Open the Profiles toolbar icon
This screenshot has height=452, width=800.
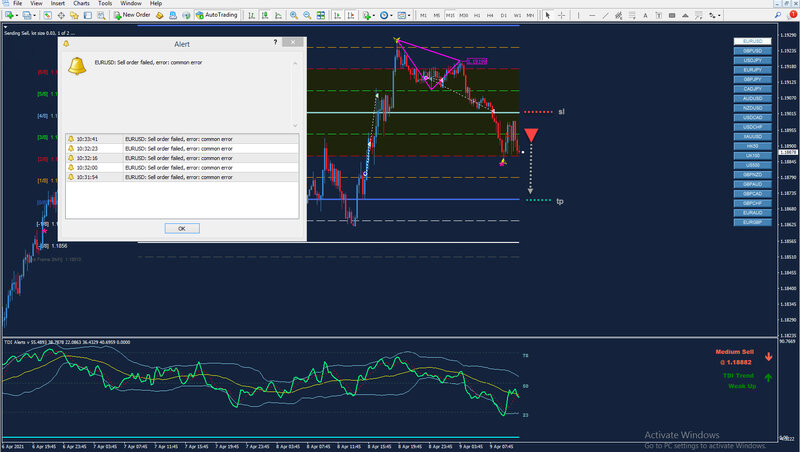click(26, 15)
